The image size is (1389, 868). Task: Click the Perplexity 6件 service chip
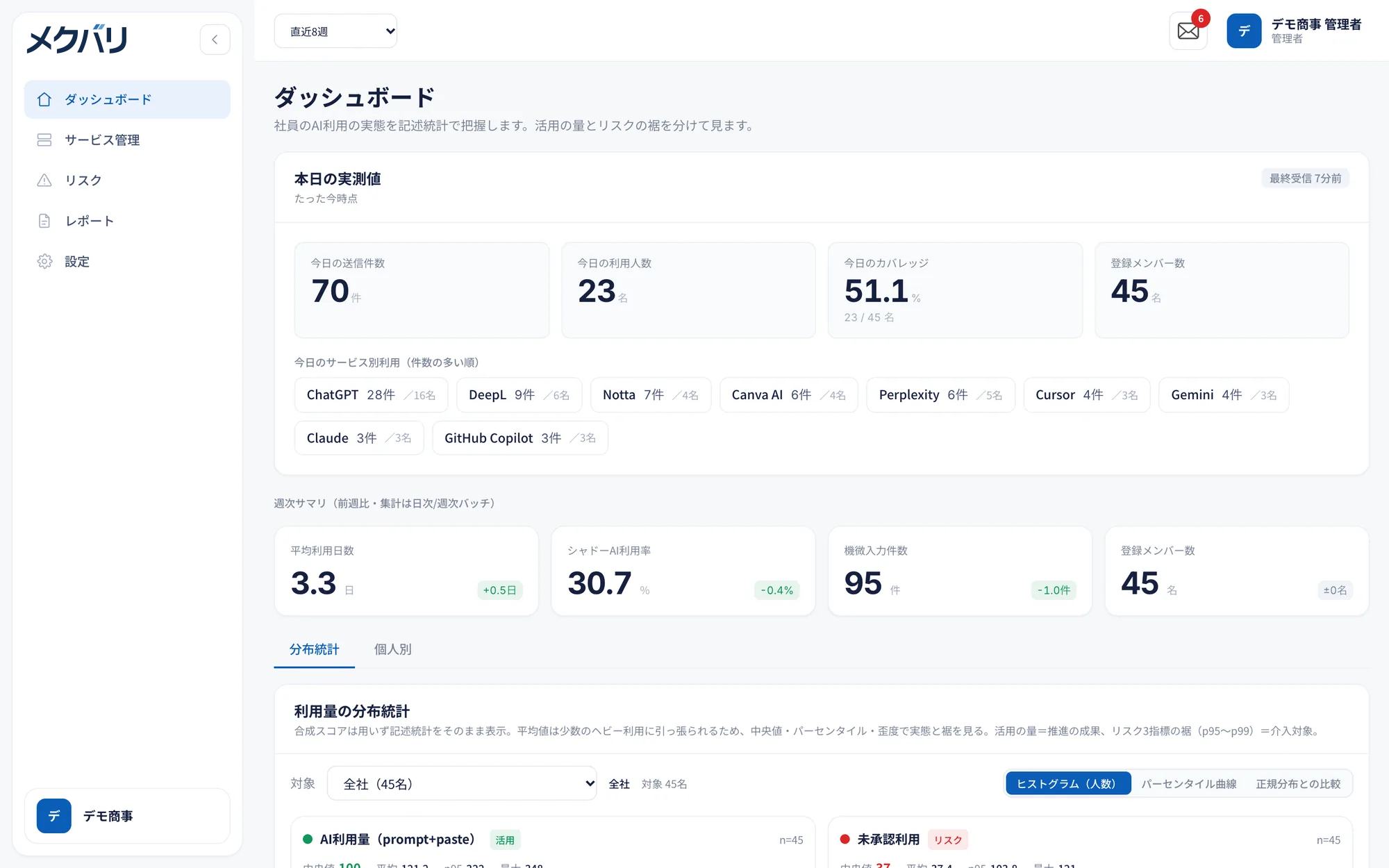point(940,395)
